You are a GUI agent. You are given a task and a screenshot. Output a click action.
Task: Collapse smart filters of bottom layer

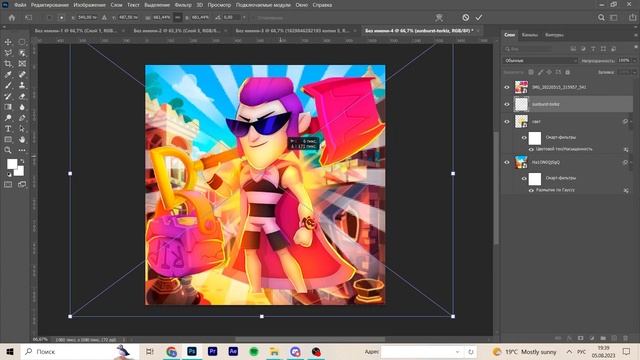click(x=631, y=162)
